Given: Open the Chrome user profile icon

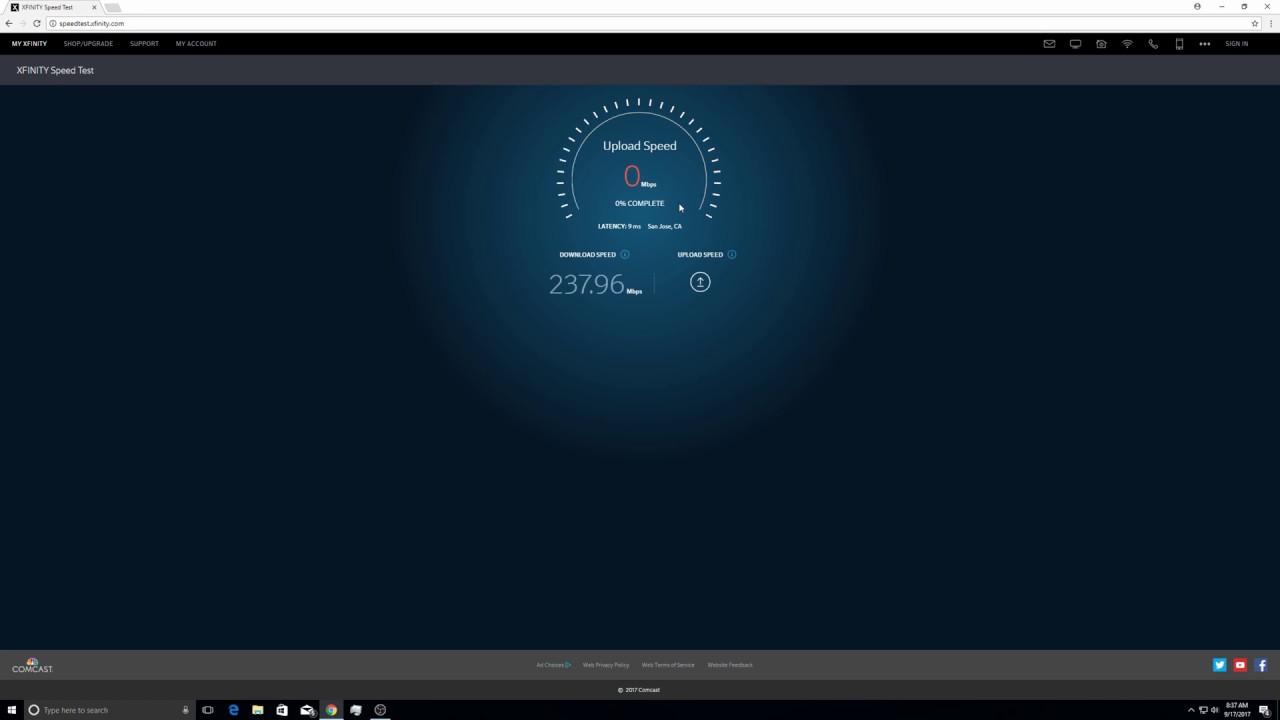Looking at the screenshot, I should (x=1197, y=6).
